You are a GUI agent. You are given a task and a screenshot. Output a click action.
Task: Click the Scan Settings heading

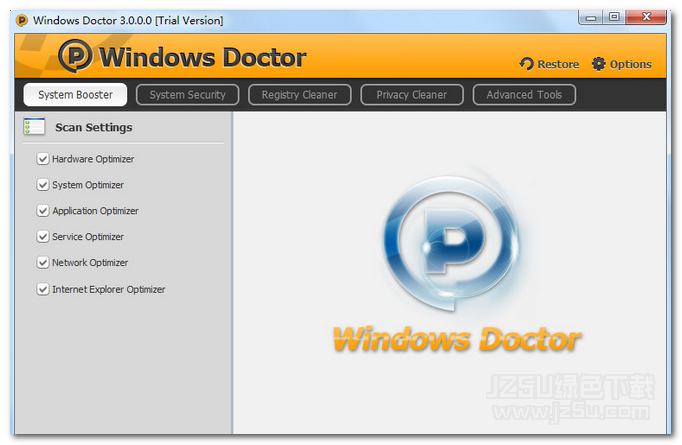pyautogui.click(x=94, y=127)
